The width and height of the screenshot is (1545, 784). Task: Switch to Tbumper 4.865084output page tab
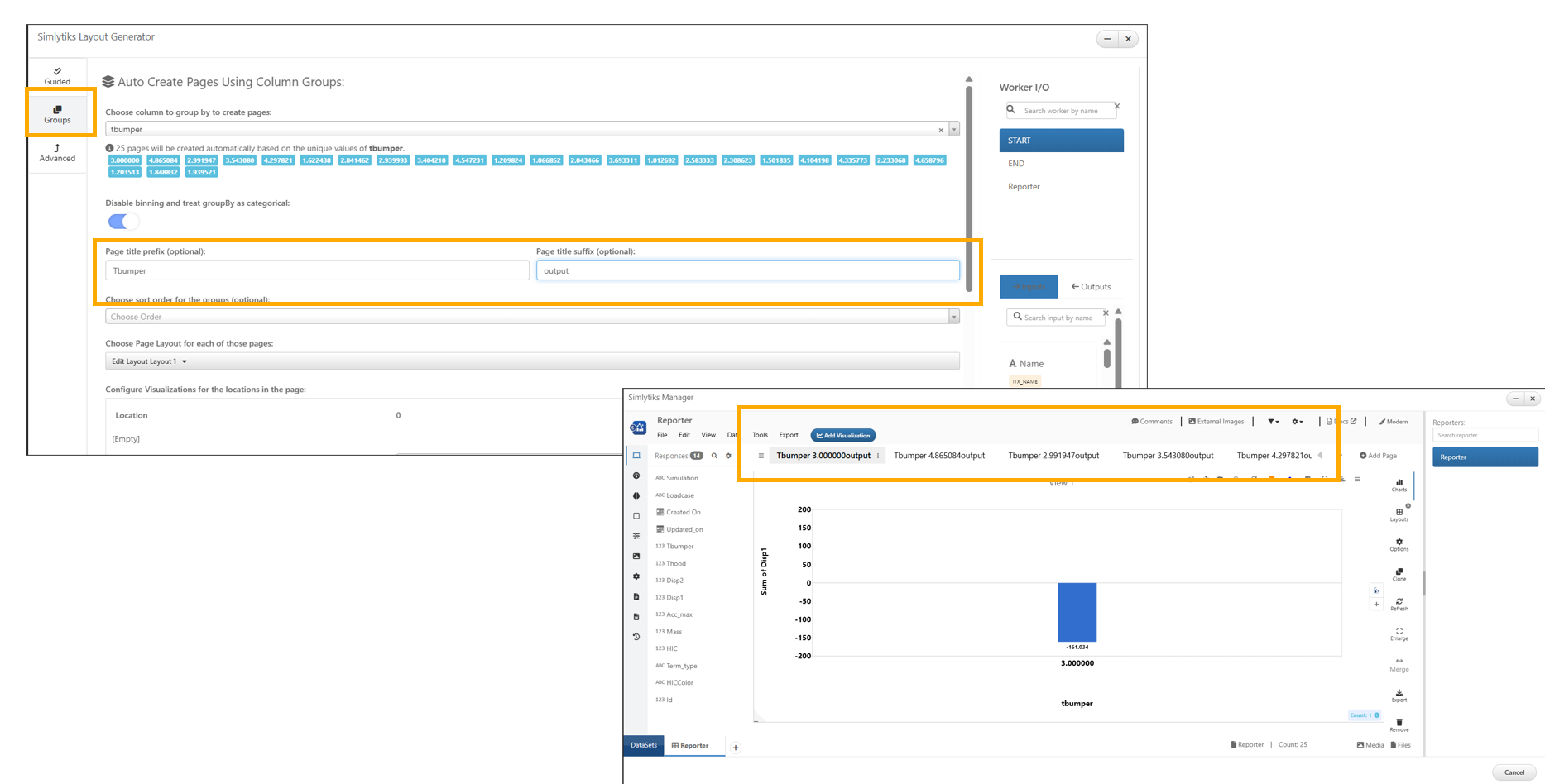pyautogui.click(x=939, y=456)
